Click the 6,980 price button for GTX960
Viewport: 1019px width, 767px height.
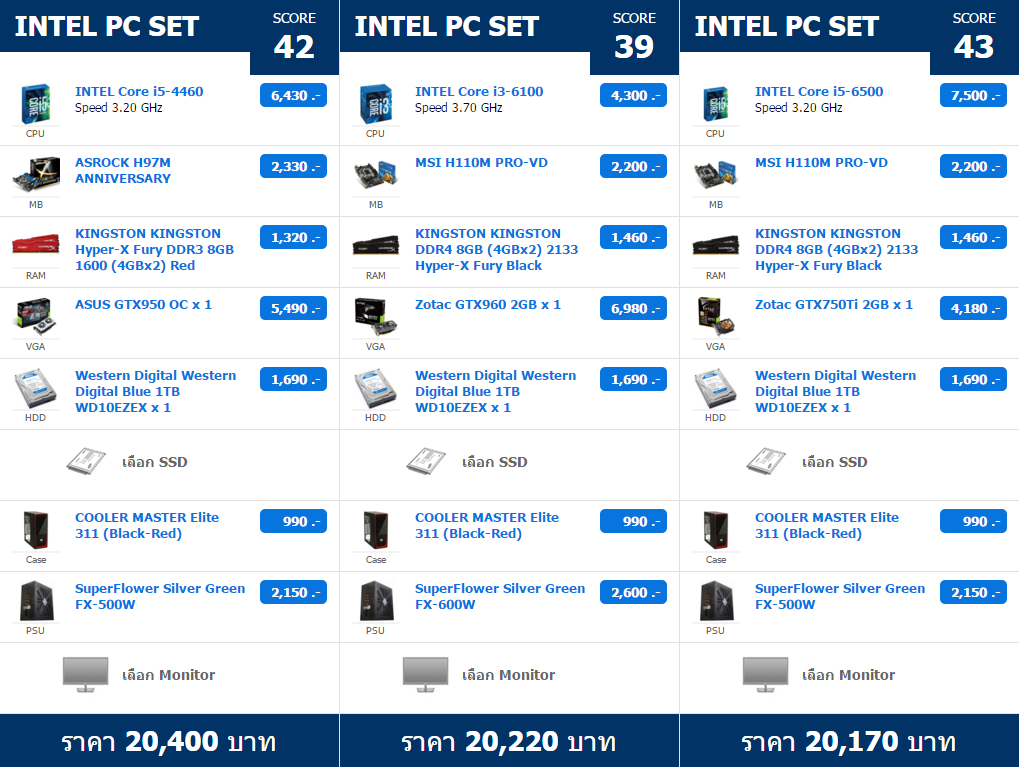[633, 309]
